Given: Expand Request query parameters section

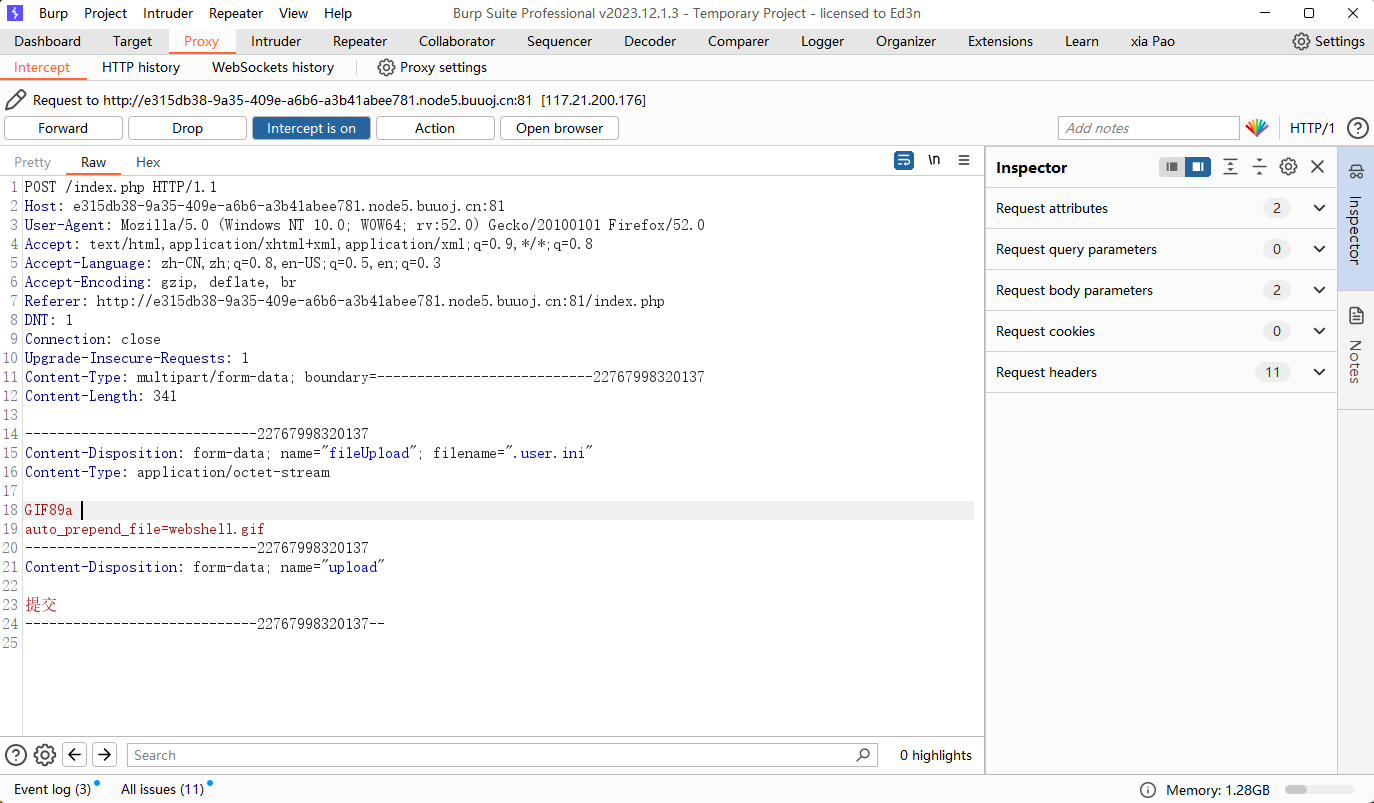Looking at the screenshot, I should tap(1161, 249).
